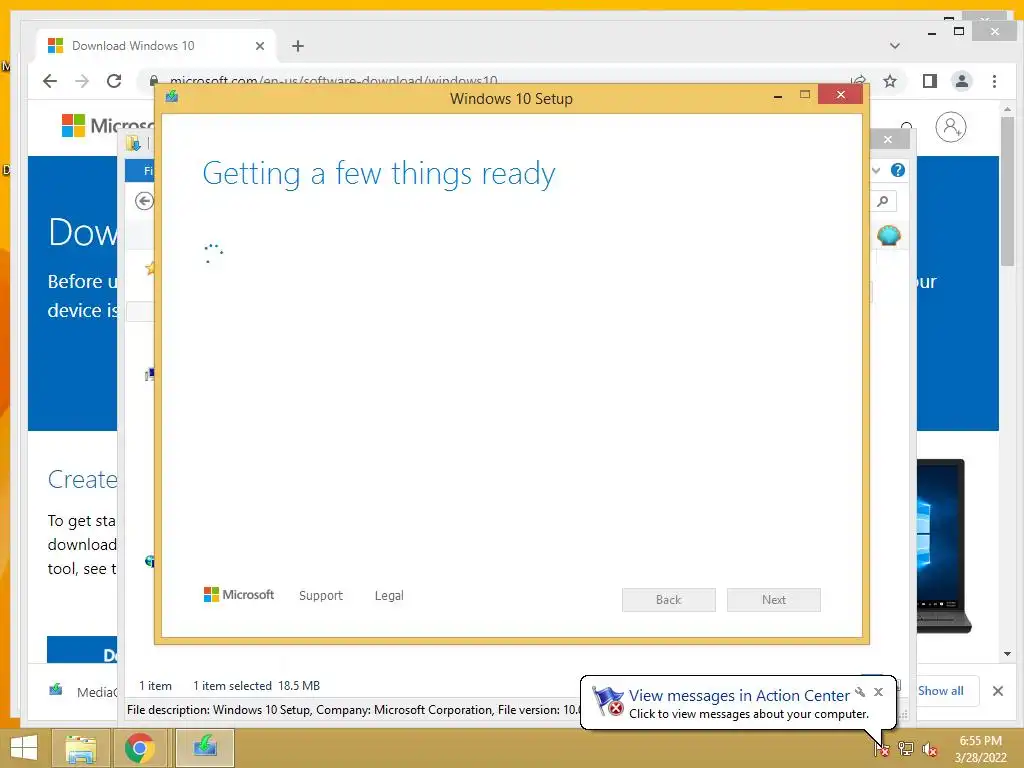
Task: Open the Chrome profile avatar
Action: pos(961,81)
